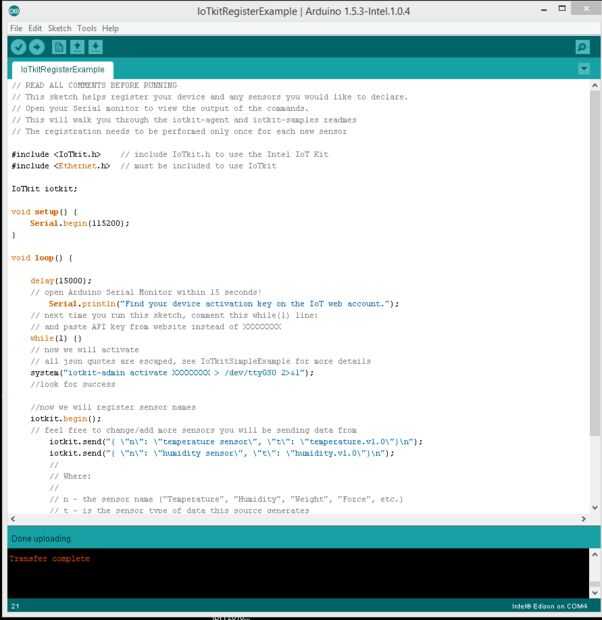Click the 'void setup()' line
Viewport: 602px width, 620px height.
click(x=44, y=212)
